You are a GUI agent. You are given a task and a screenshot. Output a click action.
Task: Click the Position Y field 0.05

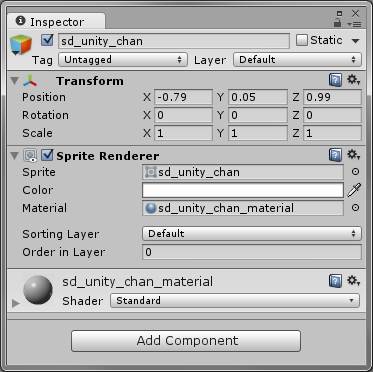pyautogui.click(x=258, y=97)
